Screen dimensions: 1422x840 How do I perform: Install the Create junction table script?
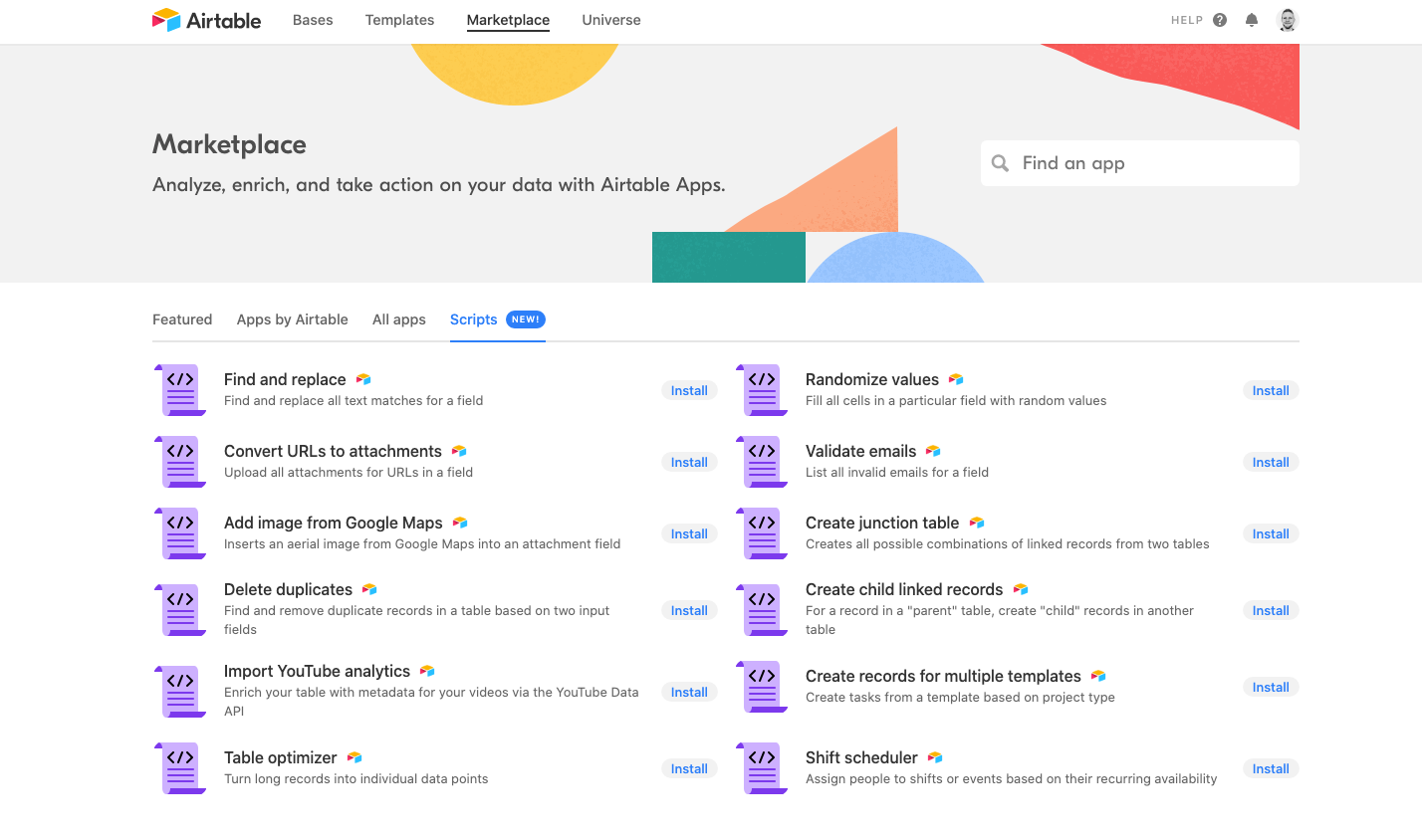point(1271,533)
